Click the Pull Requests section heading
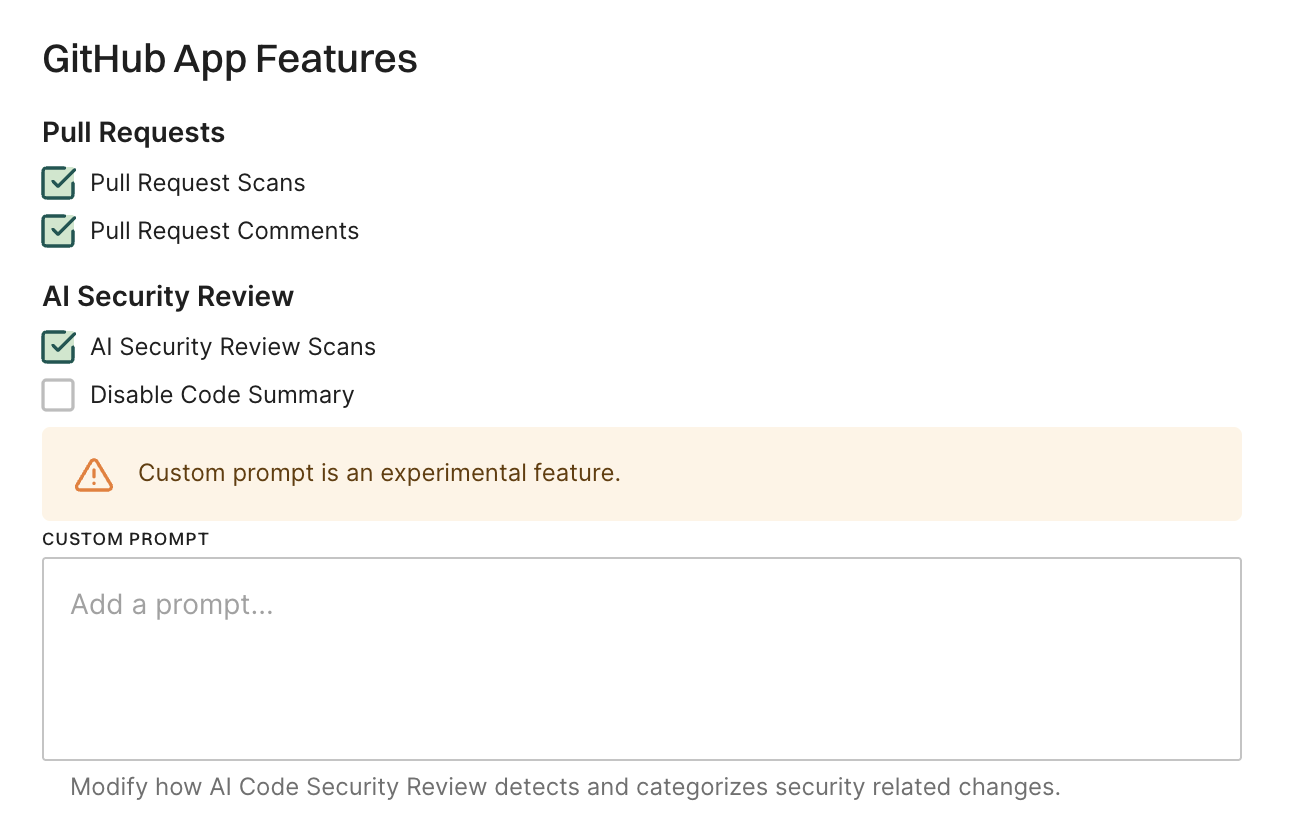This screenshot has width=1296, height=820. [133, 132]
